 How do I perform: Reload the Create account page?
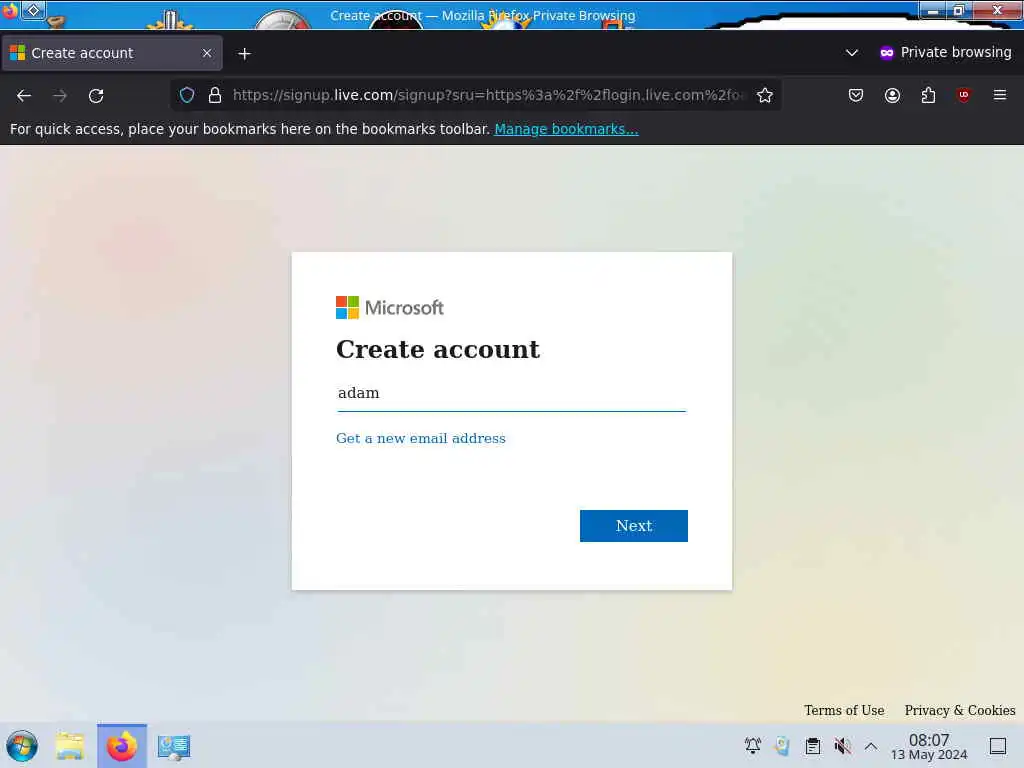click(x=96, y=95)
